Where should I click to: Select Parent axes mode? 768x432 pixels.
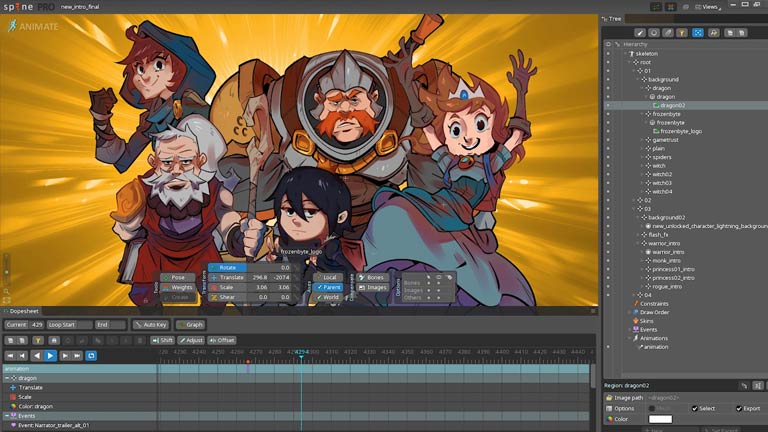click(x=329, y=288)
